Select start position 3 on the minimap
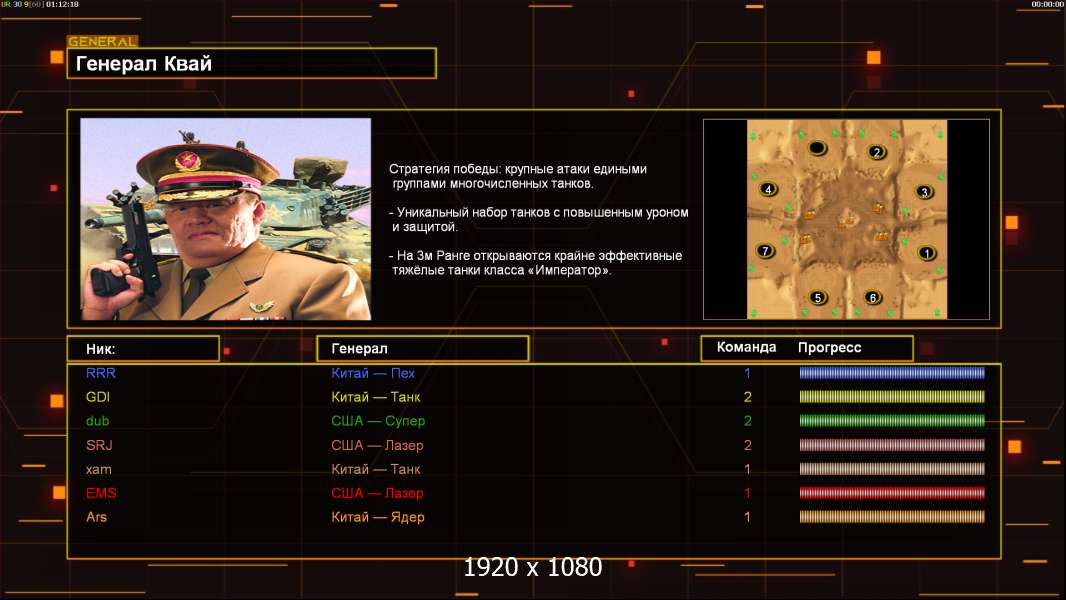The width and height of the screenshot is (1066, 600). pos(924,192)
